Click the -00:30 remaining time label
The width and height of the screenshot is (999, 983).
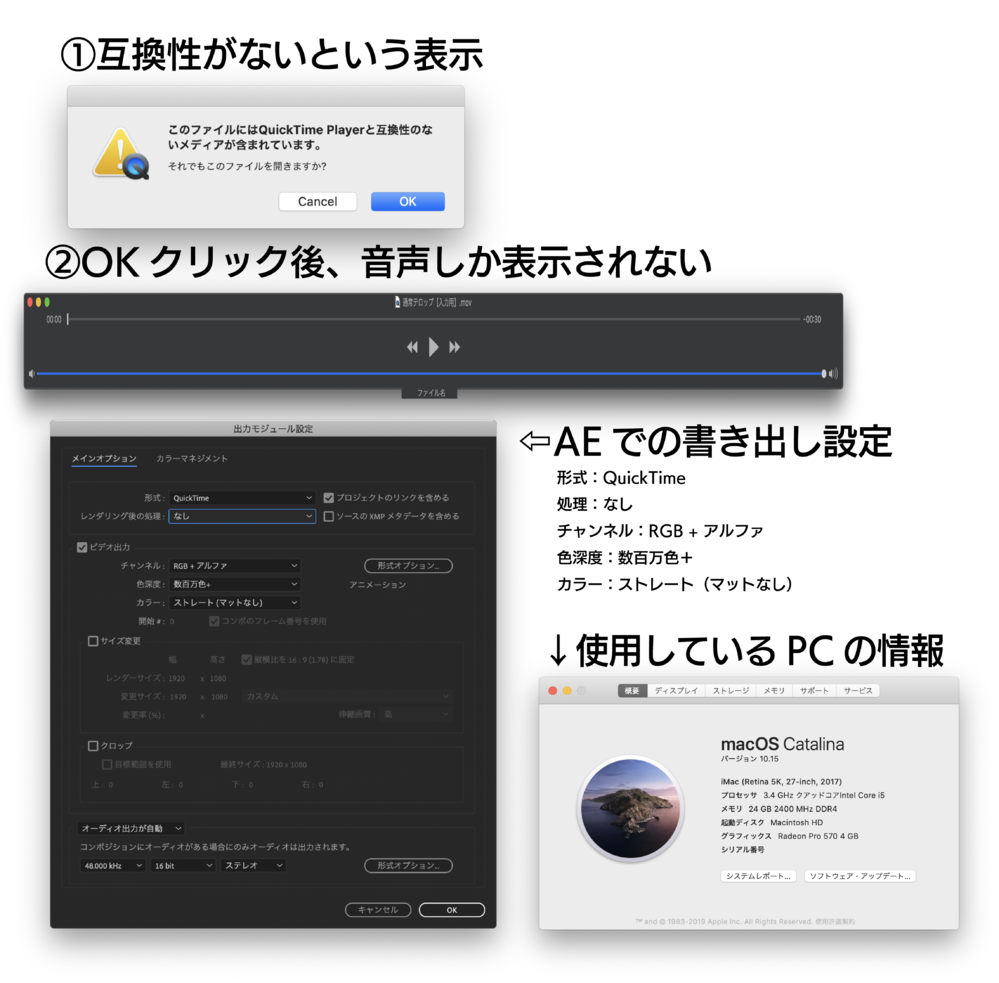812,319
